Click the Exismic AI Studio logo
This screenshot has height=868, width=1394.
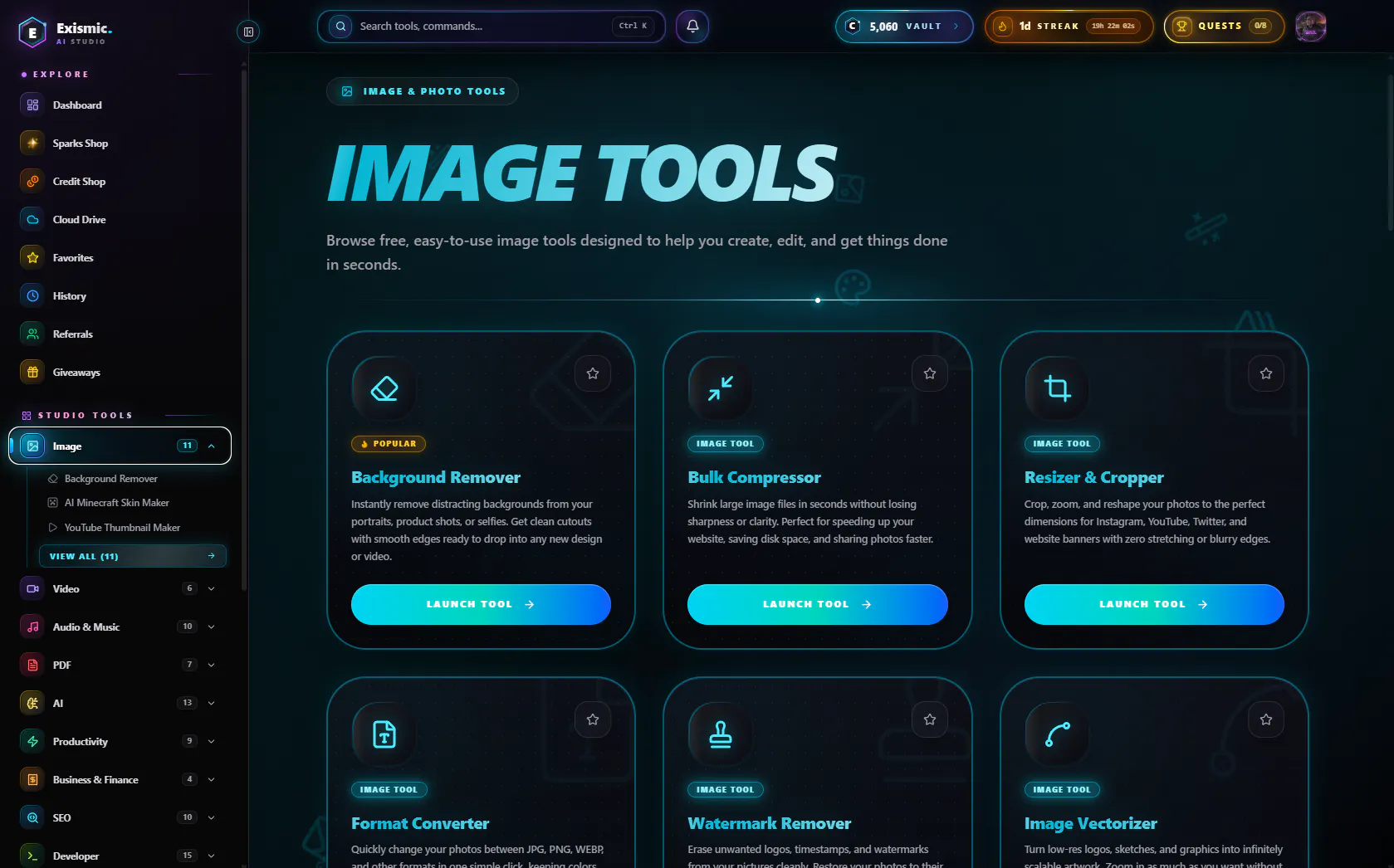pos(65,32)
